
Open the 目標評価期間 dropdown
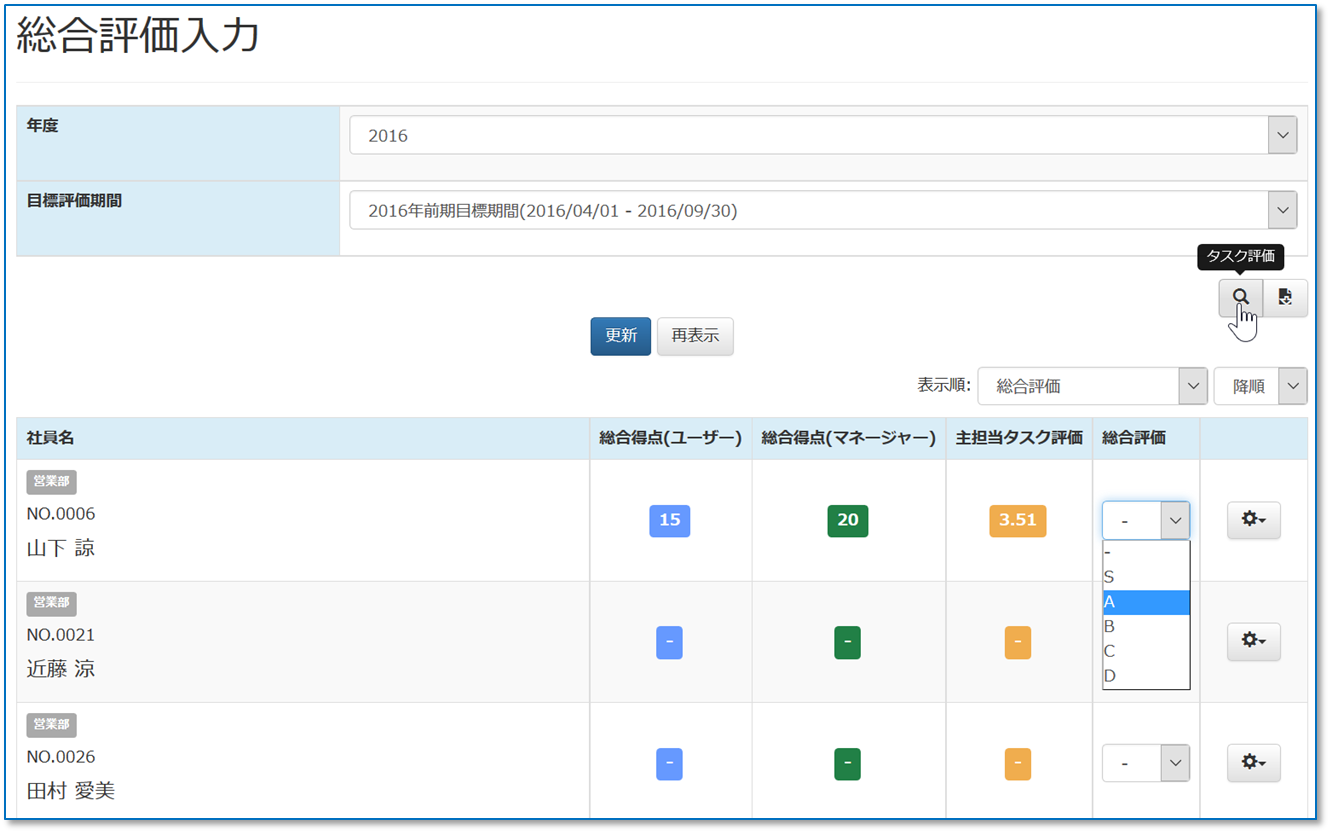pyautogui.click(x=823, y=211)
